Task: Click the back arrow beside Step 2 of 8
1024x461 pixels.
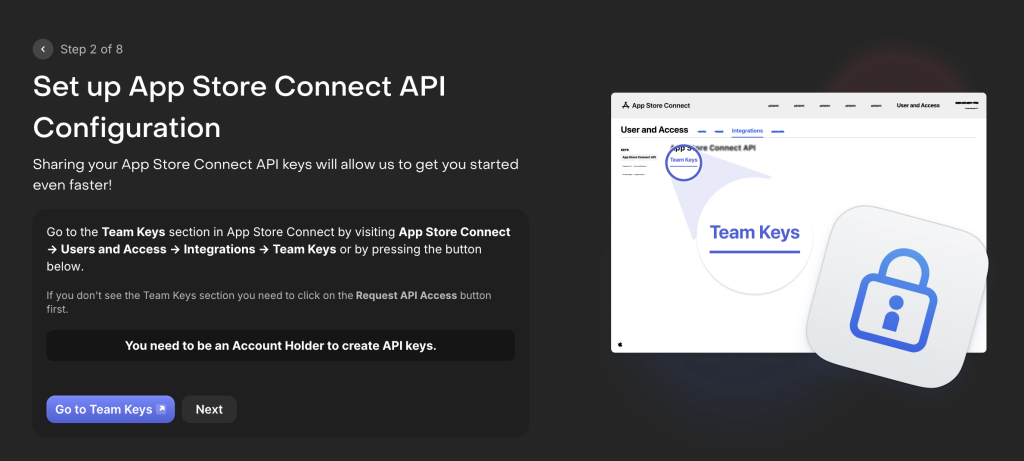Action: [43, 49]
